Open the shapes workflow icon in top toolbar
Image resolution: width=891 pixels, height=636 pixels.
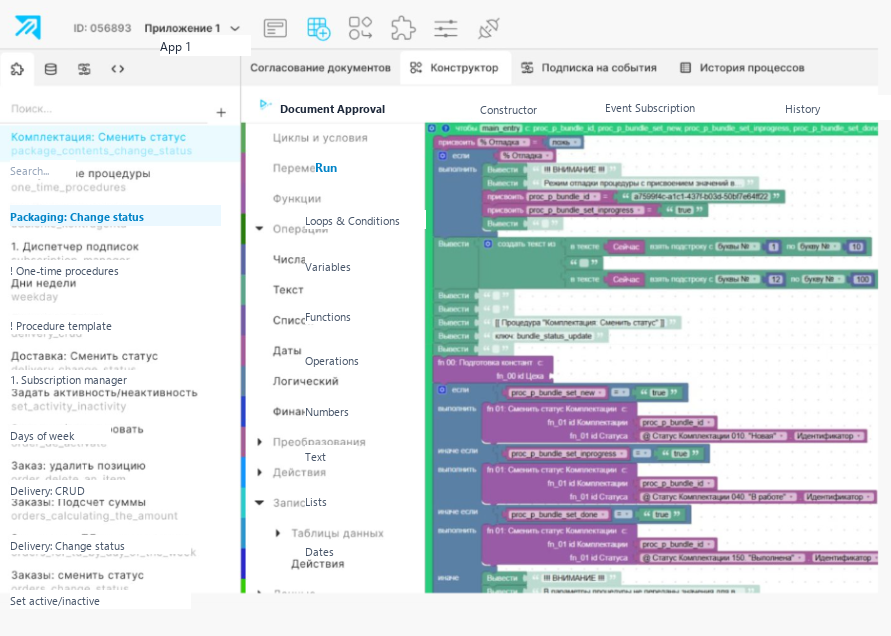click(360, 28)
